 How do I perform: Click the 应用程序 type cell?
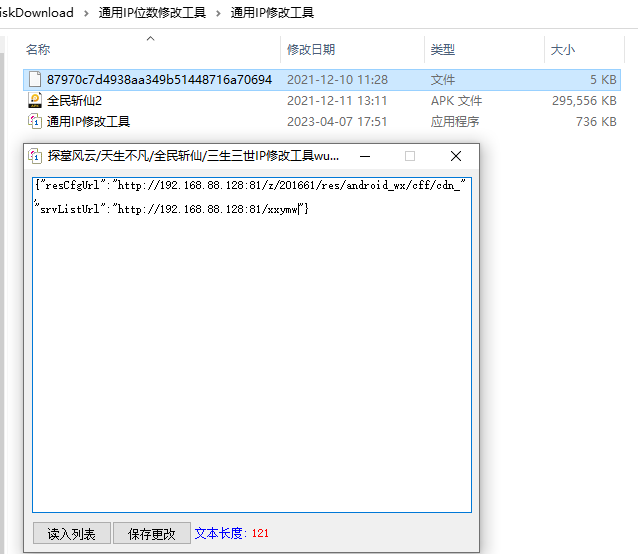point(455,122)
